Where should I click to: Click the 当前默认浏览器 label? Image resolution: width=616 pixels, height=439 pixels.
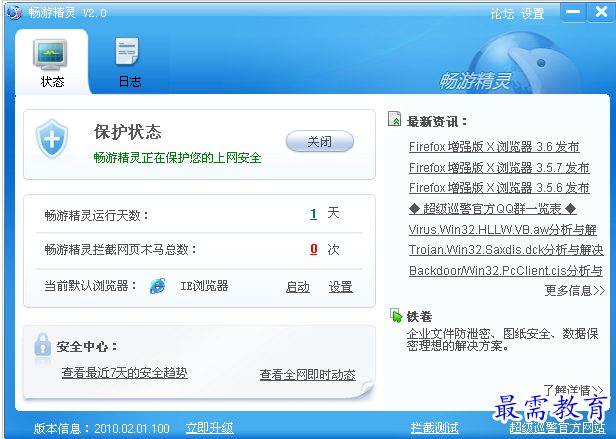click(x=90, y=286)
